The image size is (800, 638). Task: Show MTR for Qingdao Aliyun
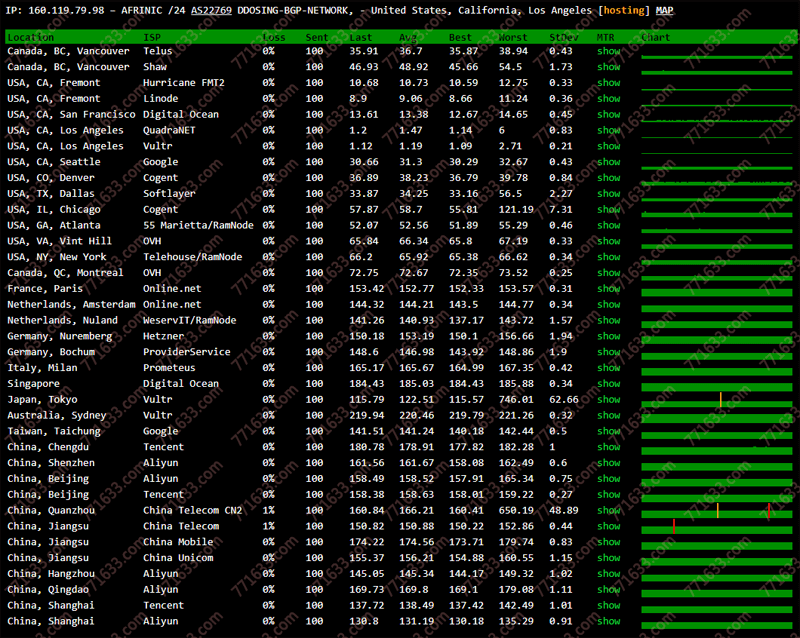pyautogui.click(x=609, y=589)
